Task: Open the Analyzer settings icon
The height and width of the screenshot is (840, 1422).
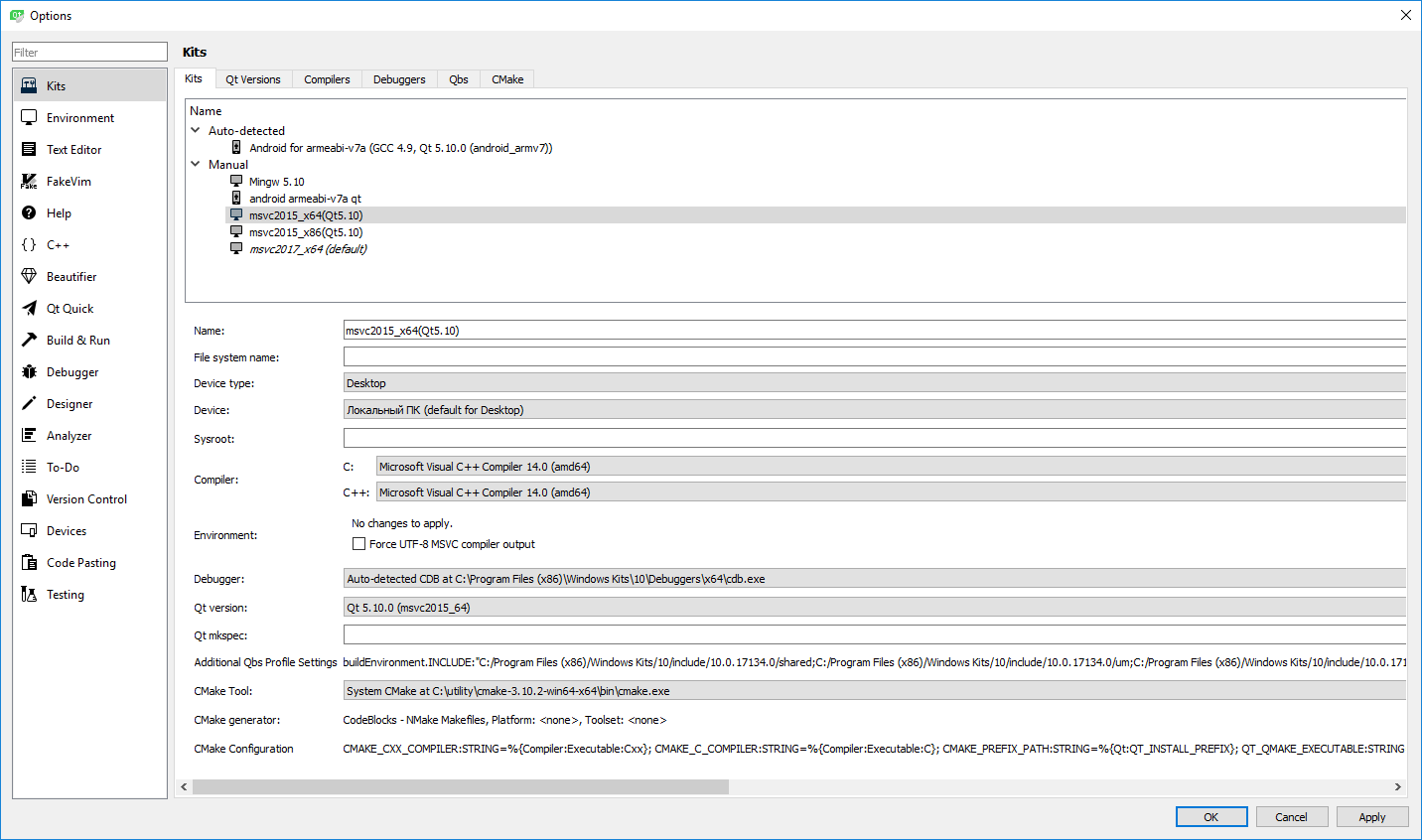Action: pyautogui.click(x=29, y=436)
